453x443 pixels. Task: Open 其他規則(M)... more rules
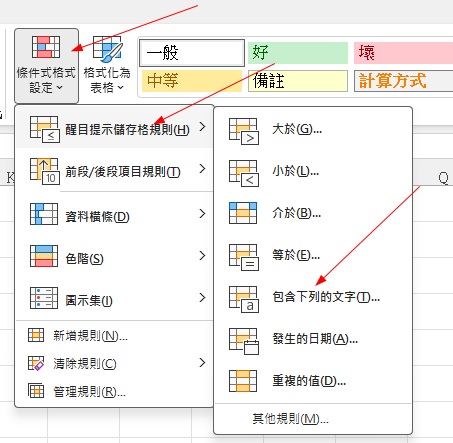(x=313, y=419)
